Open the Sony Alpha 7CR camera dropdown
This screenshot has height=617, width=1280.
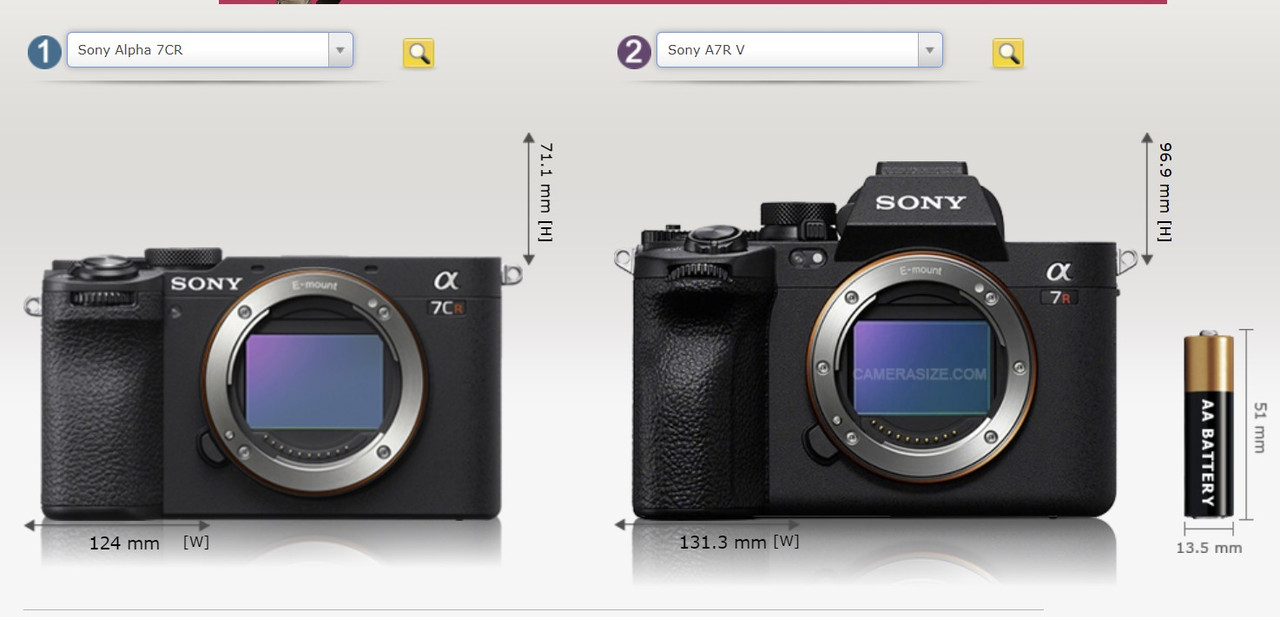(x=210, y=50)
